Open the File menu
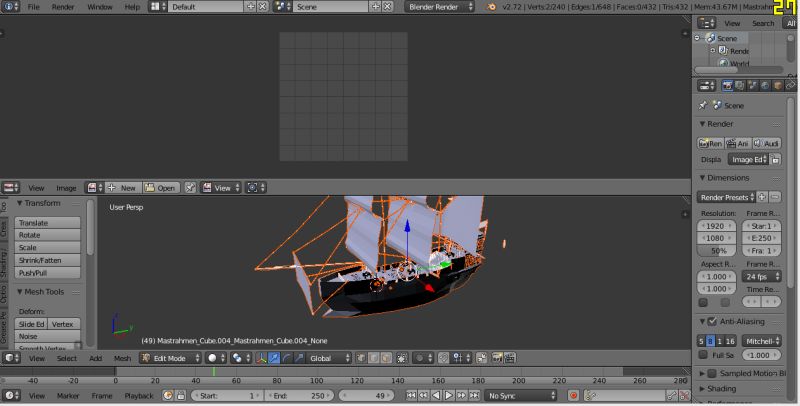The image size is (800, 406). coord(33,7)
